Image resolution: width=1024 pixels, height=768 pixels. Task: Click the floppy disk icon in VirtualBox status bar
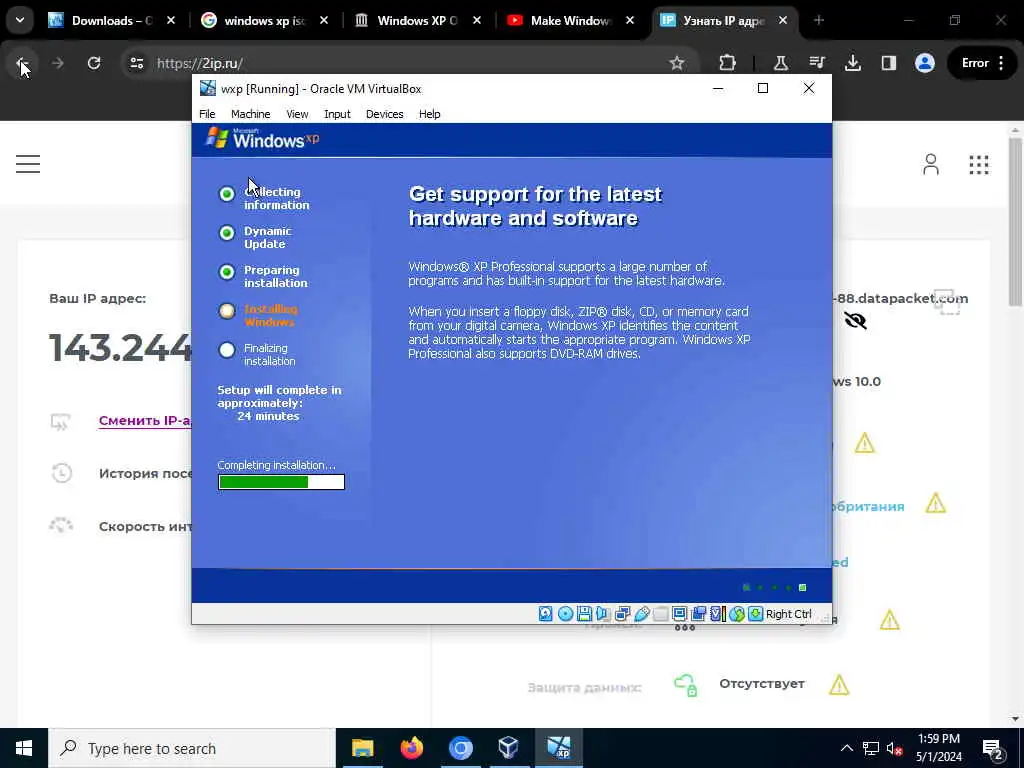584,614
